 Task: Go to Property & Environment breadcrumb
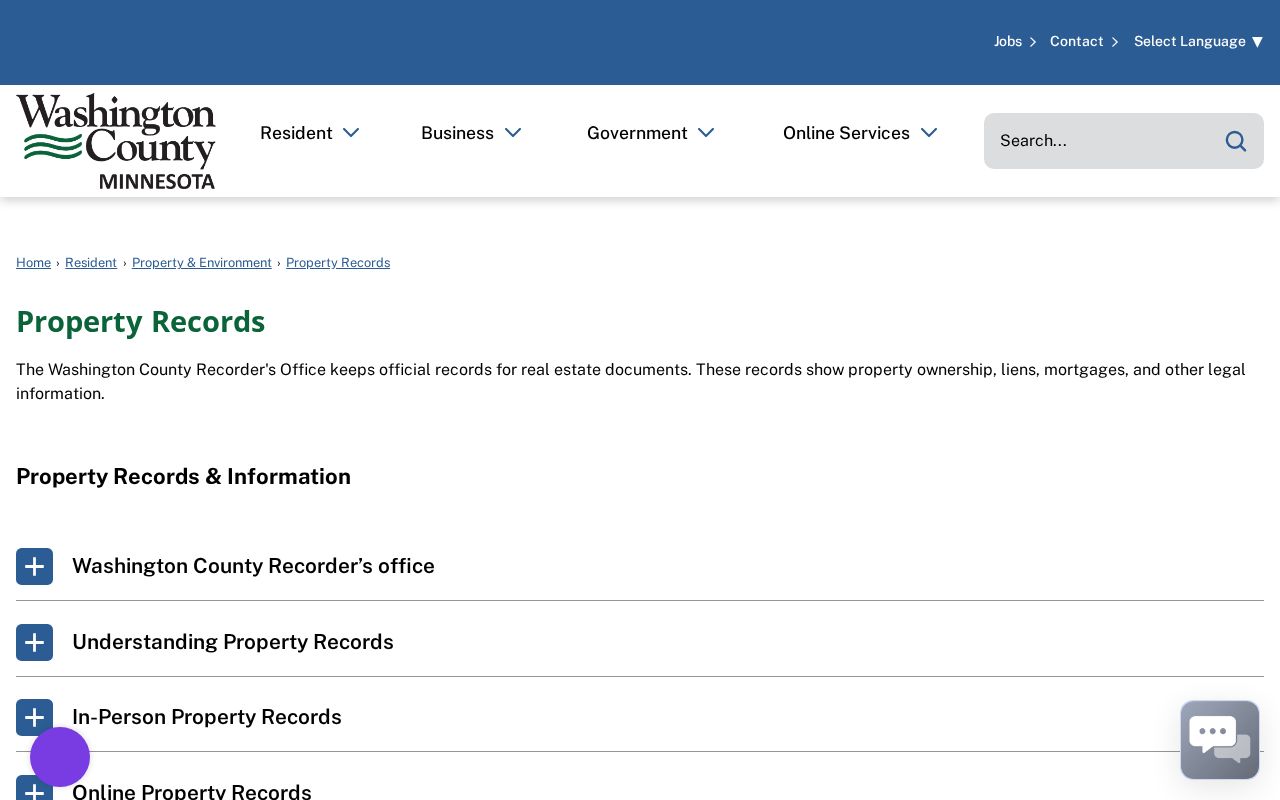202,262
